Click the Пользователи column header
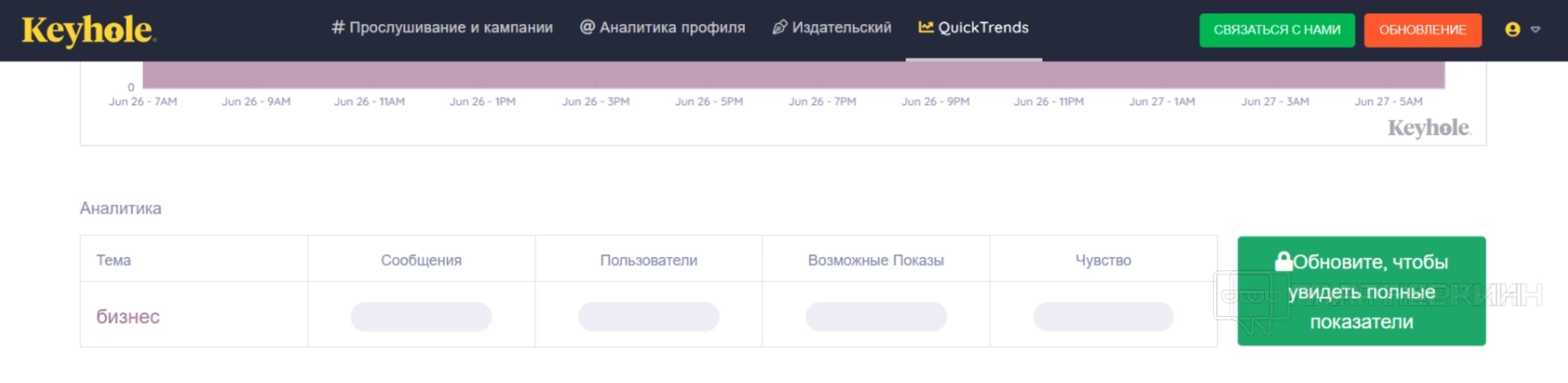 649,260
